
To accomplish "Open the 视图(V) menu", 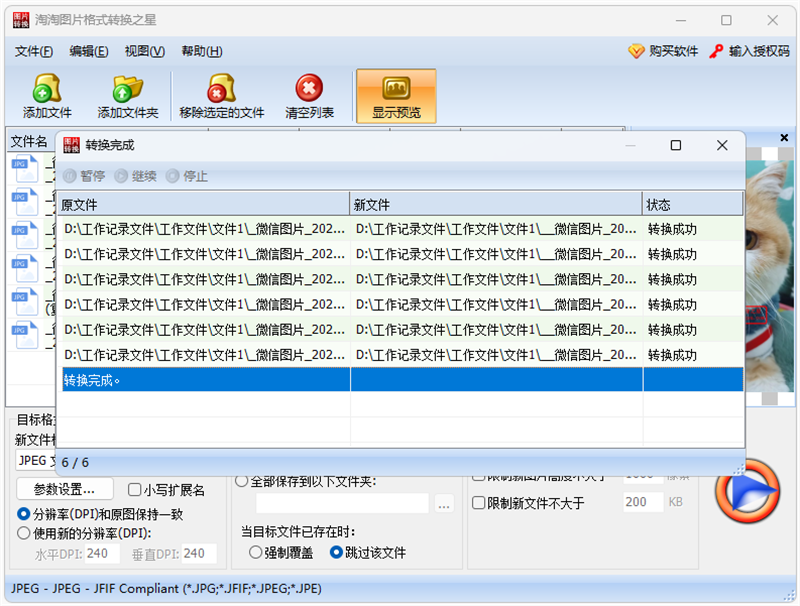I will tap(145, 51).
